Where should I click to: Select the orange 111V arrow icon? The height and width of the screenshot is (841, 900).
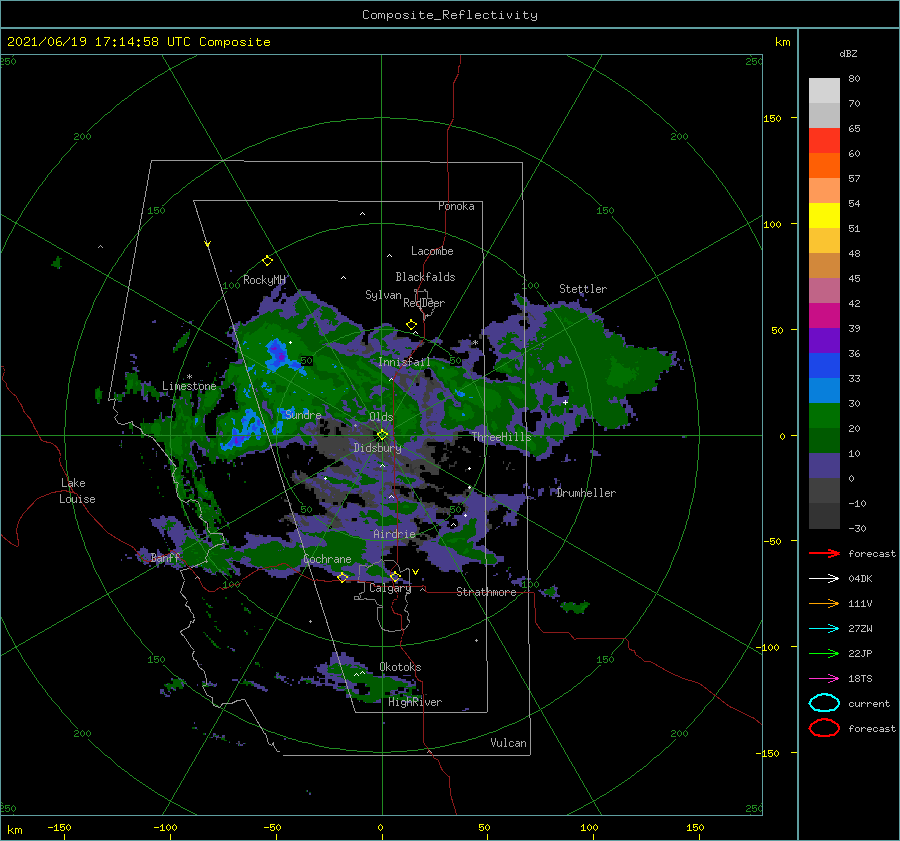click(824, 603)
